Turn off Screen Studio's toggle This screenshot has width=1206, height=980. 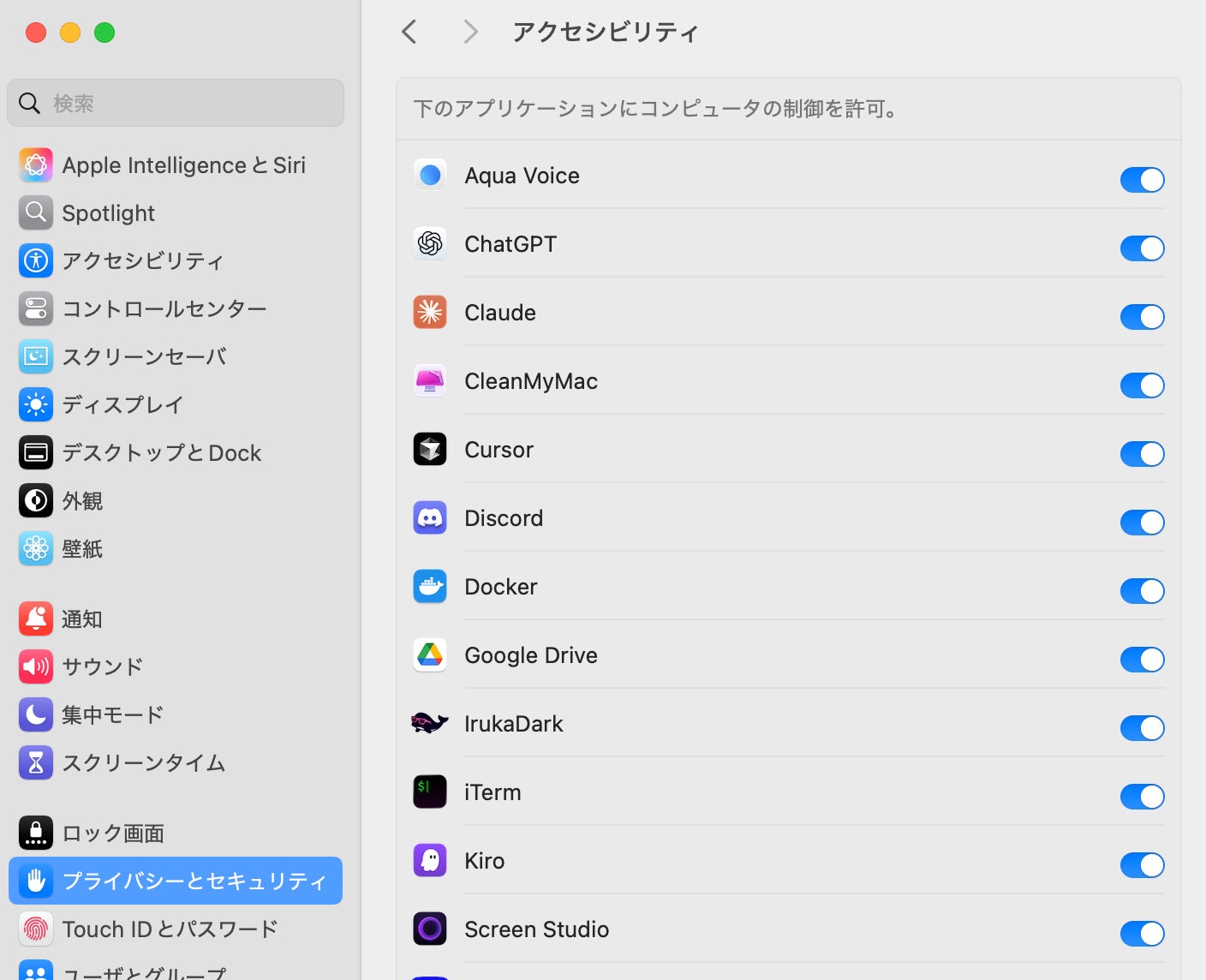(x=1143, y=934)
